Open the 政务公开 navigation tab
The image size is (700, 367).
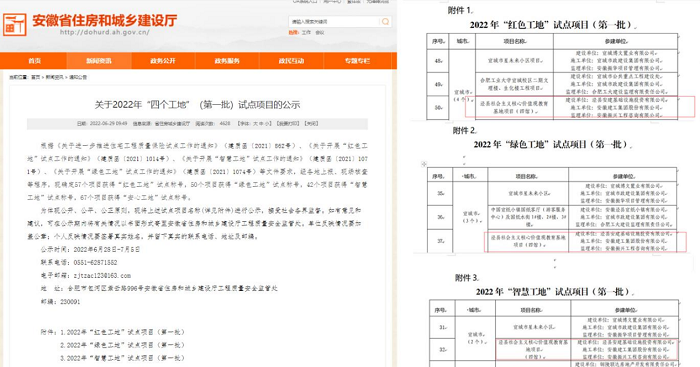click(x=163, y=61)
